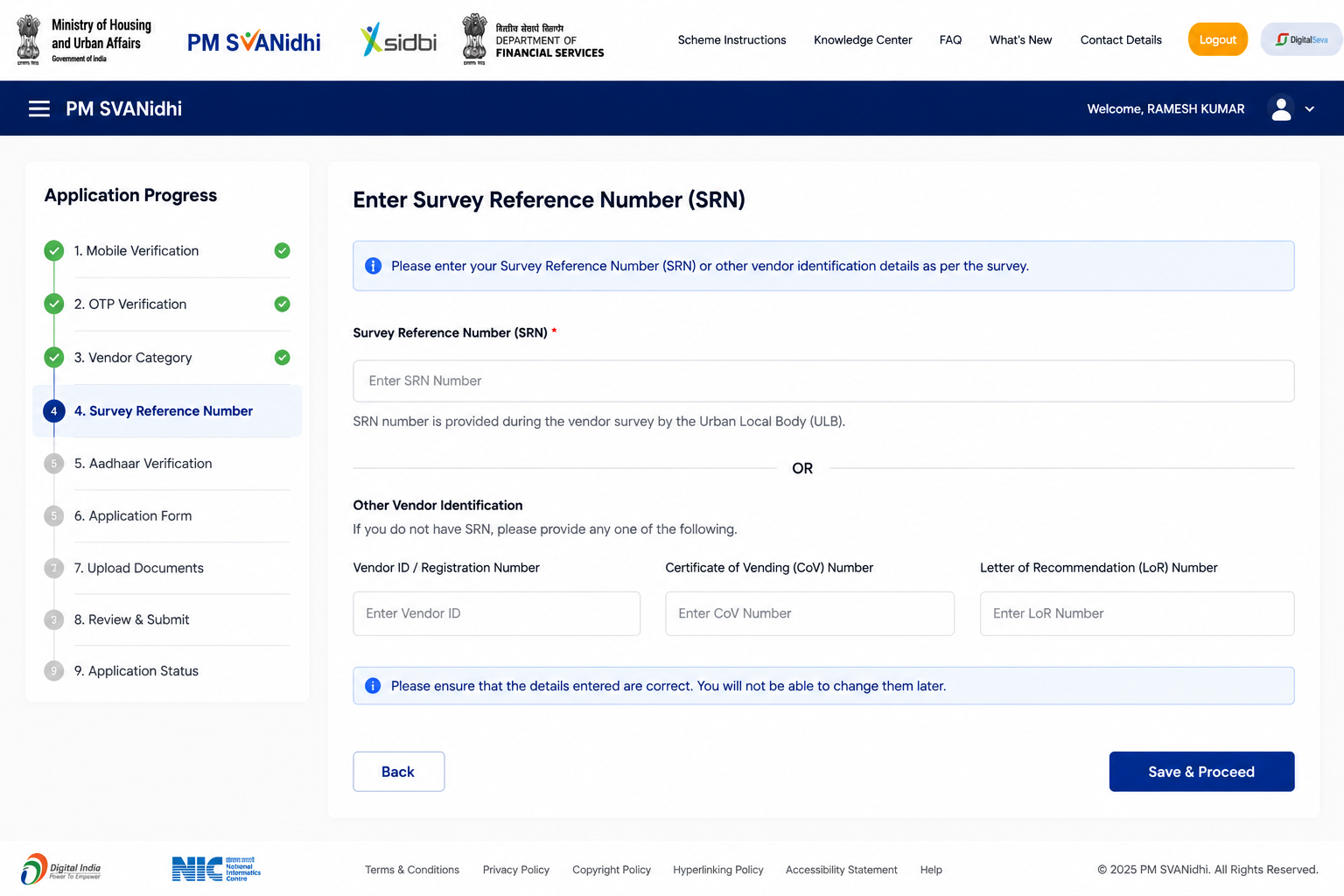Click the PM SVANidhi logo in header

point(254,41)
